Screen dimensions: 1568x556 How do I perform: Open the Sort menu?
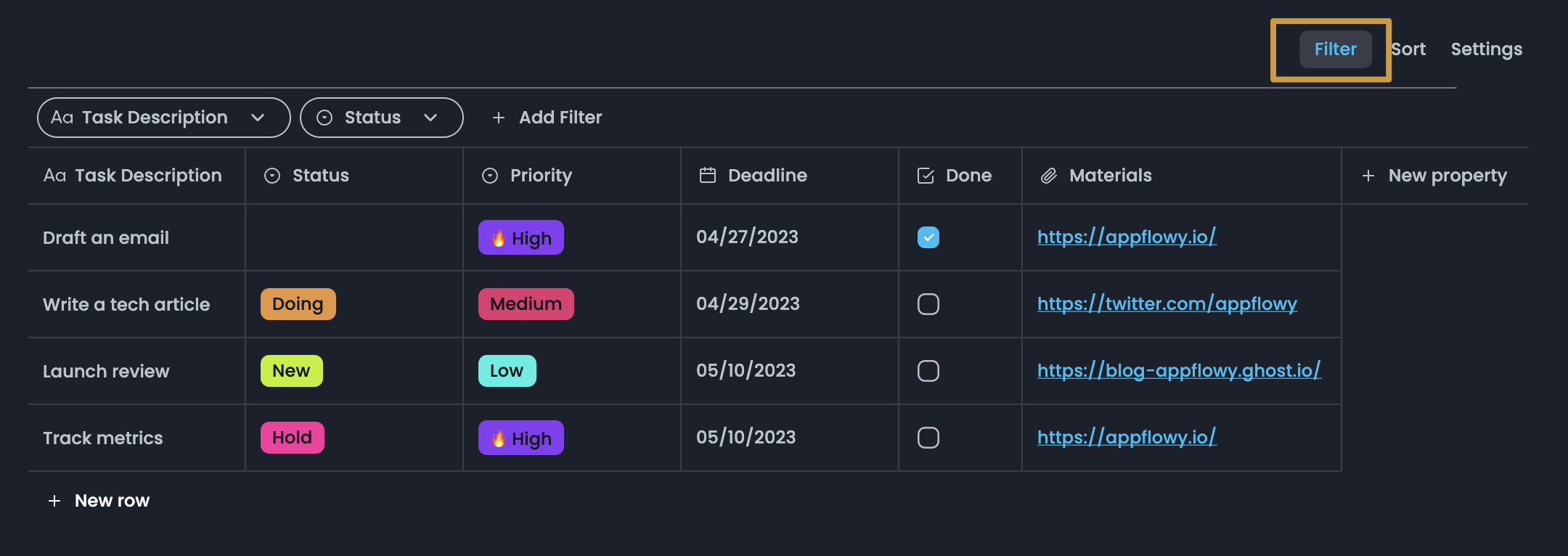[1410, 49]
